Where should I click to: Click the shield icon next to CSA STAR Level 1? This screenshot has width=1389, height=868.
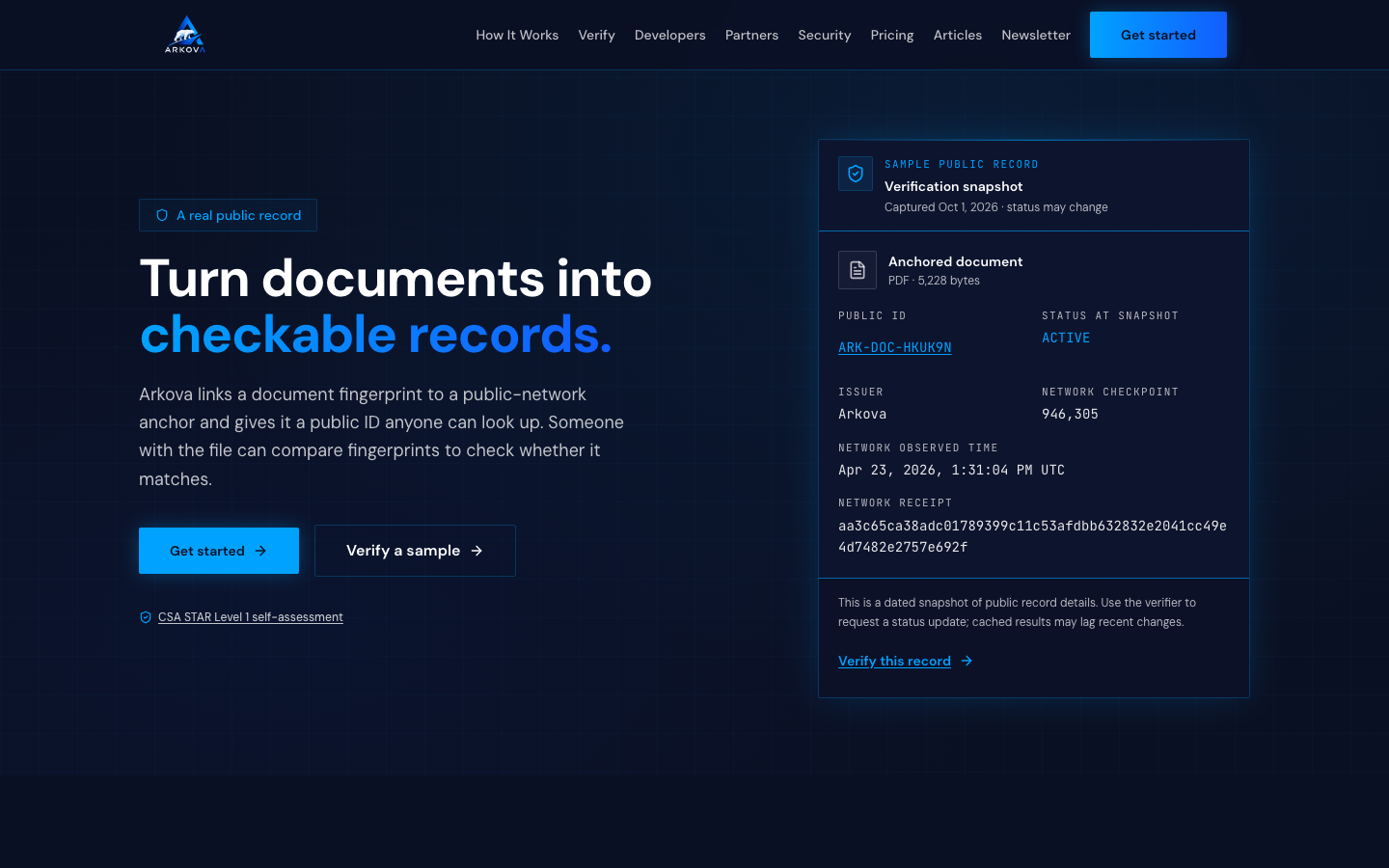[x=146, y=617]
